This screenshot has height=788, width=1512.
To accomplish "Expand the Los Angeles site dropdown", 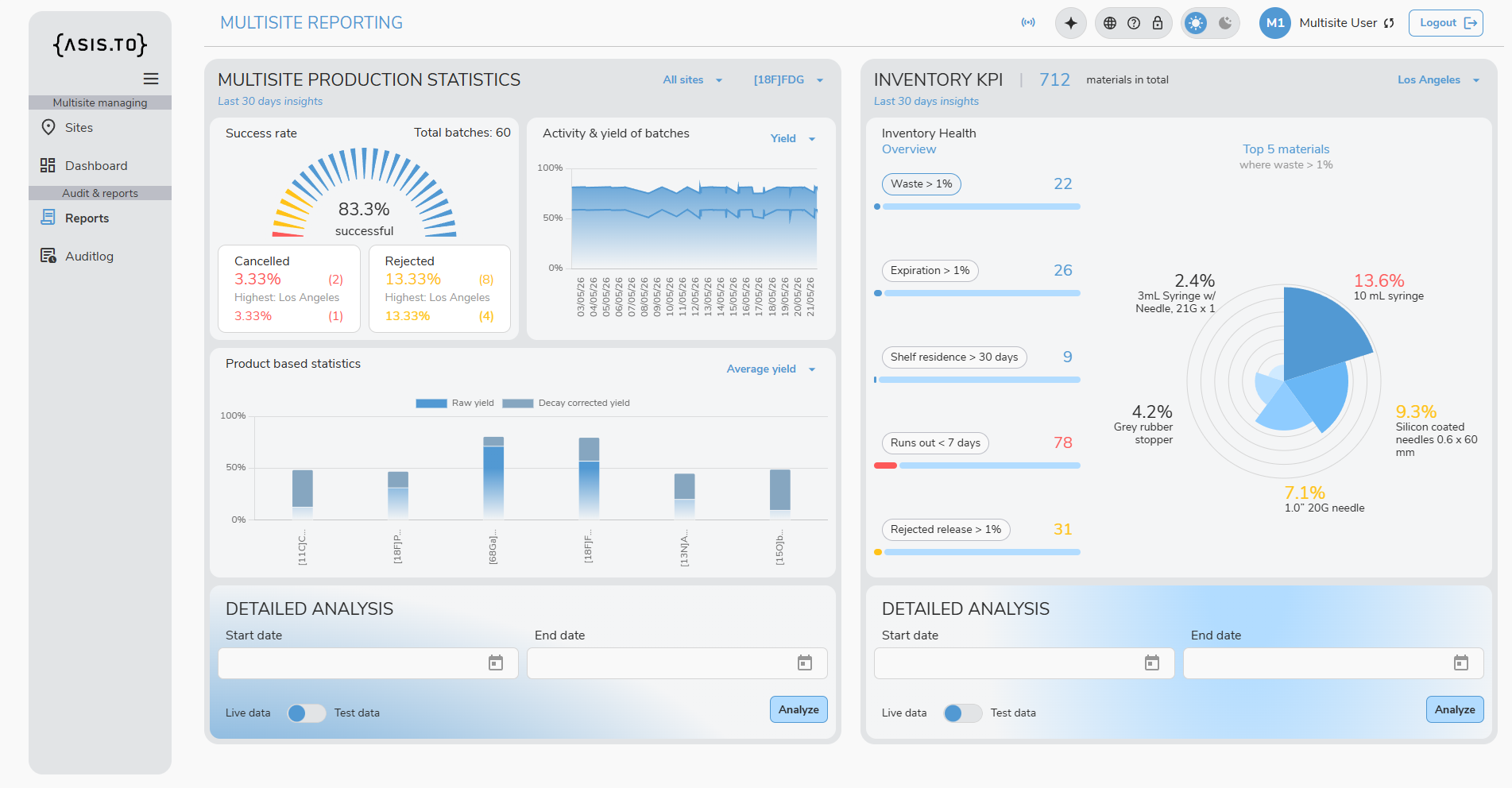I will click(1439, 79).
